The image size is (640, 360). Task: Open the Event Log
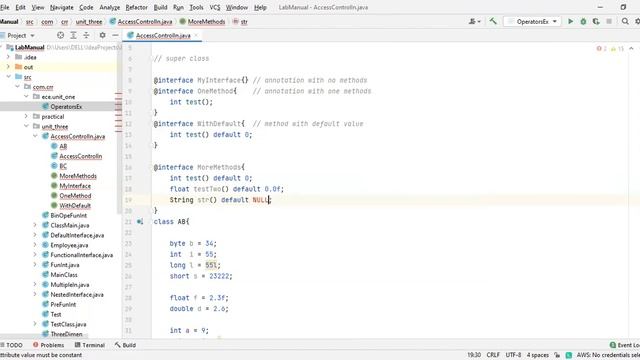(x=624, y=345)
